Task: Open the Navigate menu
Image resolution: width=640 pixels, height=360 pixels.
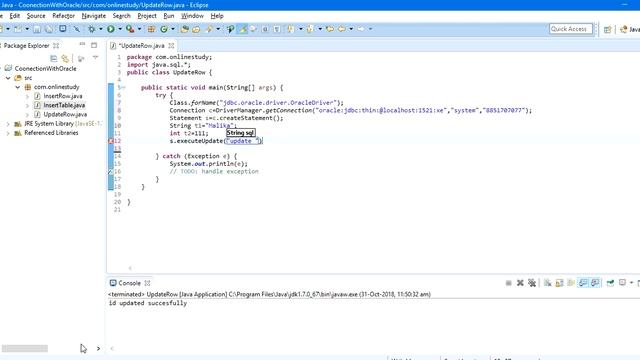Action: click(x=93, y=16)
